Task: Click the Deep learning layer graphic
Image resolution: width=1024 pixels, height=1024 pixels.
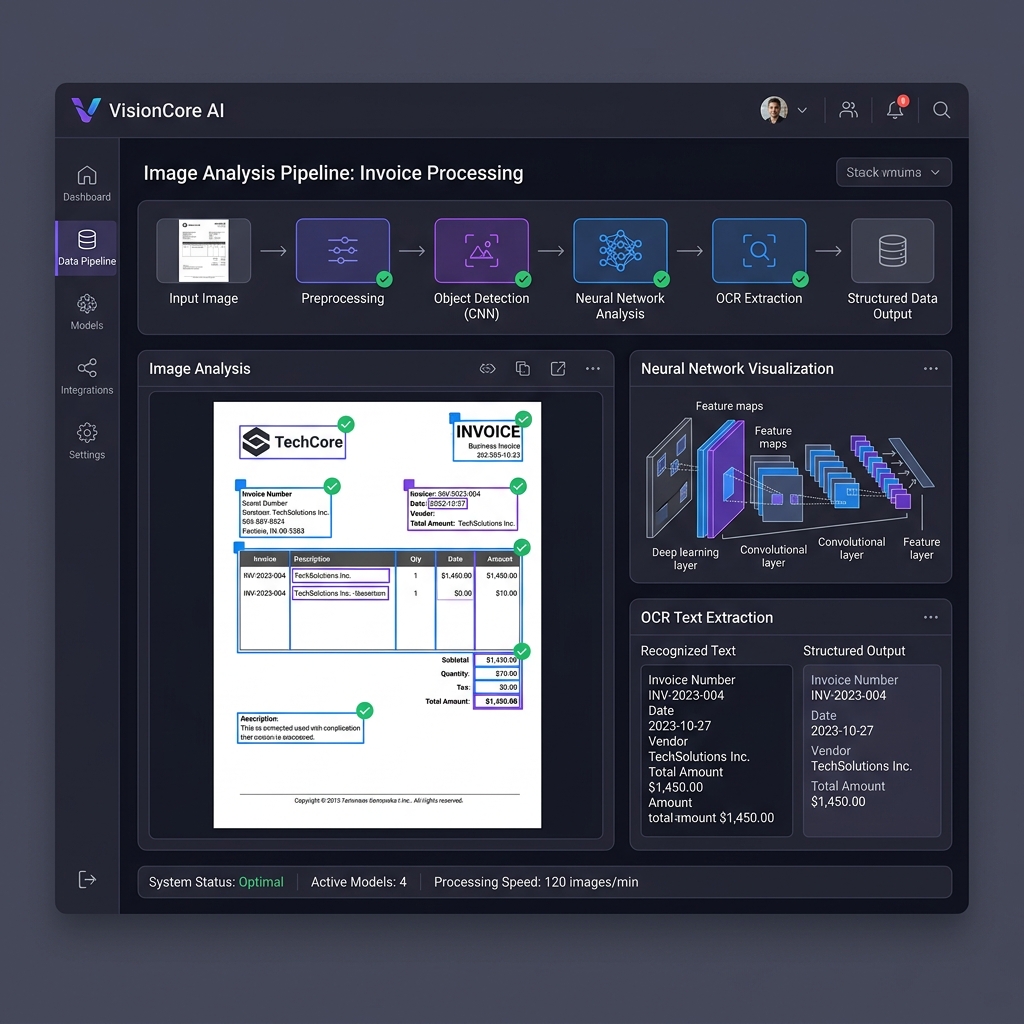Action: (x=669, y=478)
